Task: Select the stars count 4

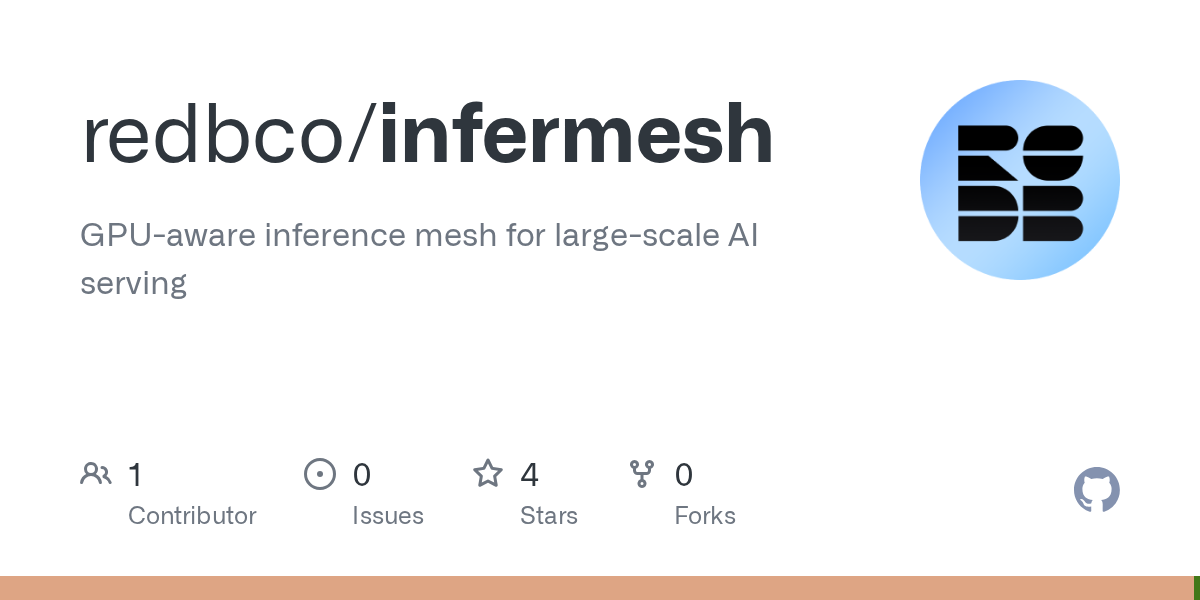Action: click(x=529, y=474)
